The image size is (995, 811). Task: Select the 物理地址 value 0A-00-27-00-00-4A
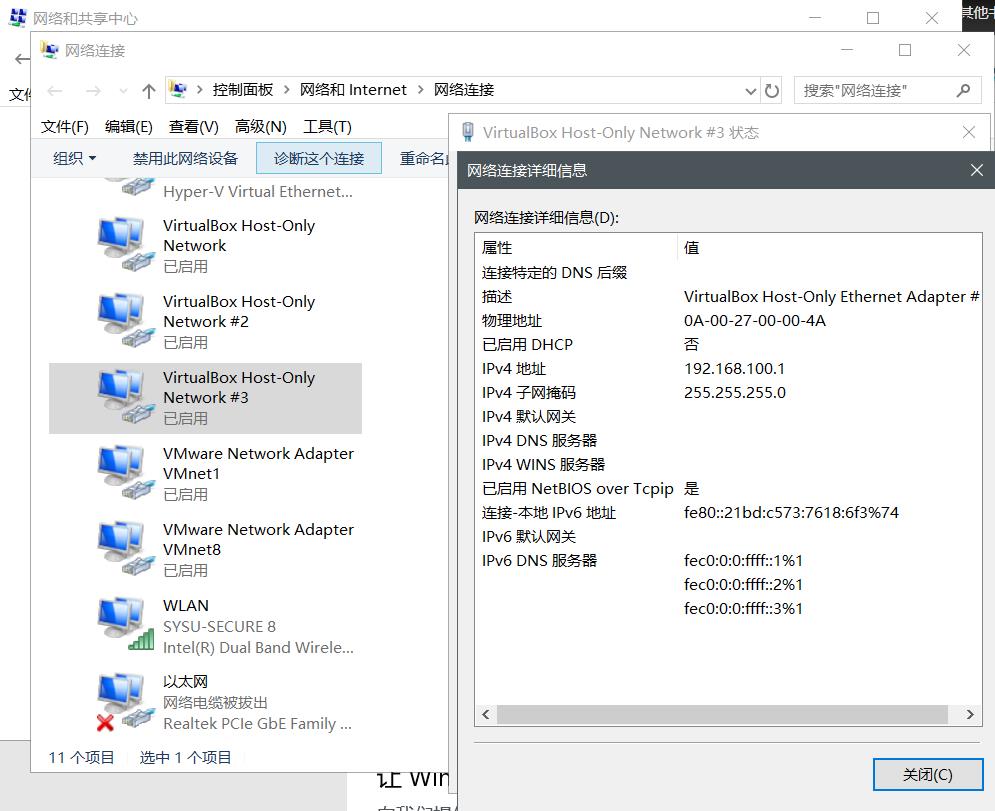tap(754, 320)
